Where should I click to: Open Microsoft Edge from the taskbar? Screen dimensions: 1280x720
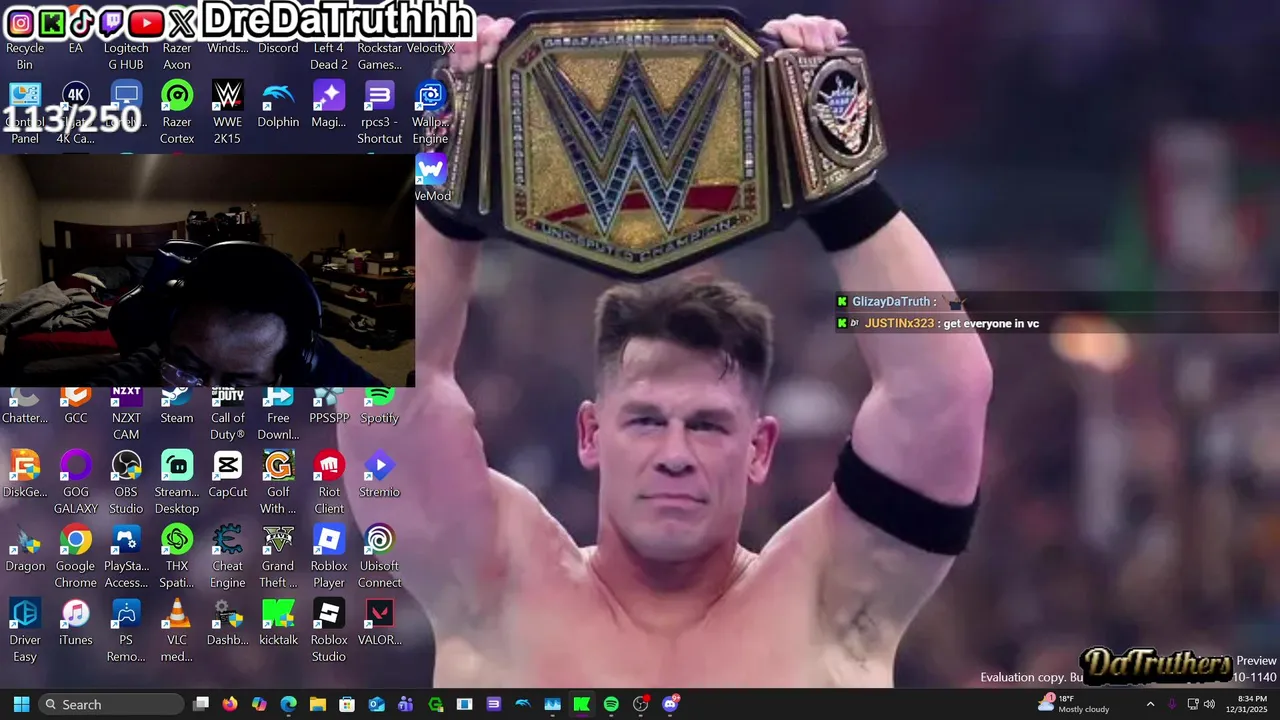click(x=288, y=704)
